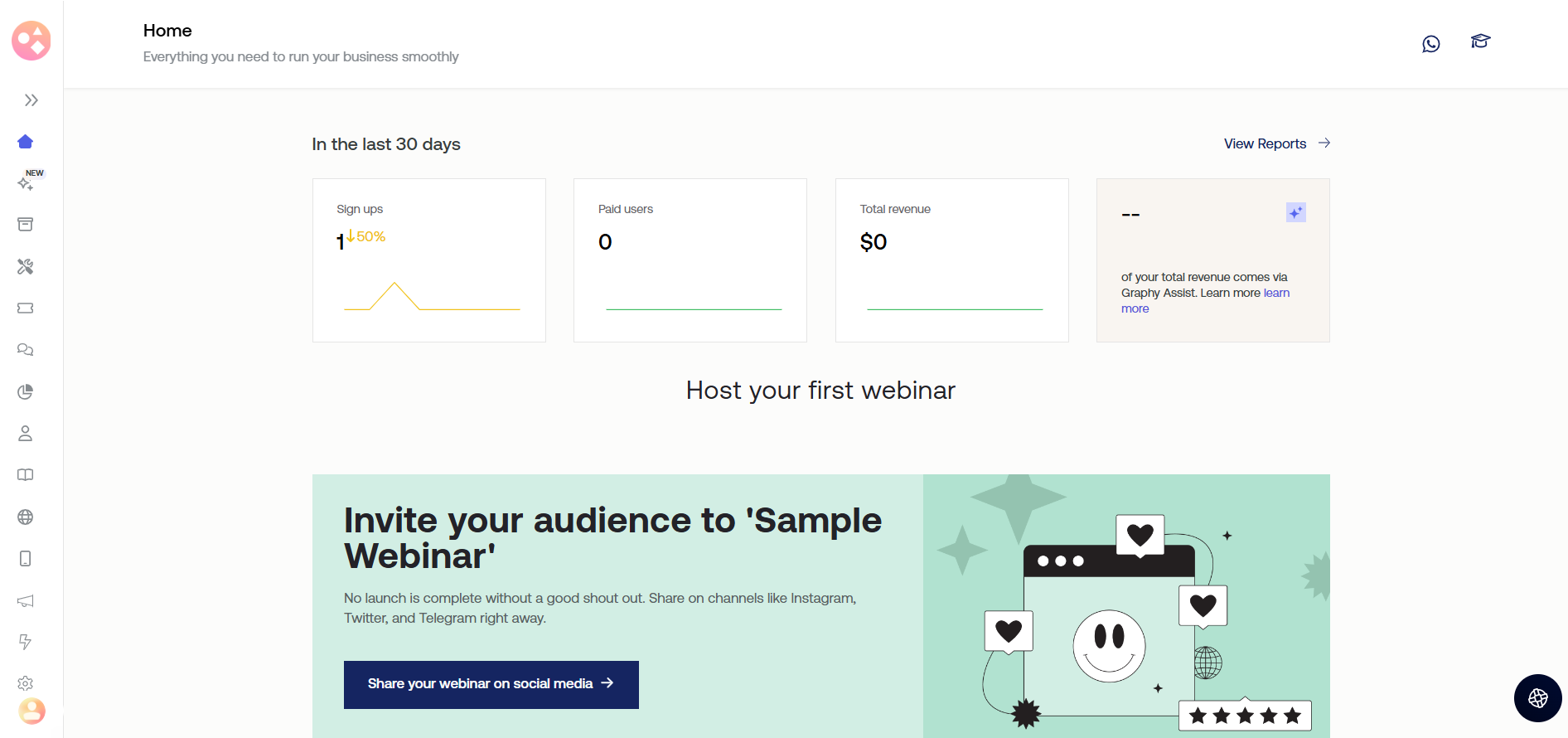Click the Sign ups statistics card
This screenshot has height=738, width=1568.
[x=428, y=260]
